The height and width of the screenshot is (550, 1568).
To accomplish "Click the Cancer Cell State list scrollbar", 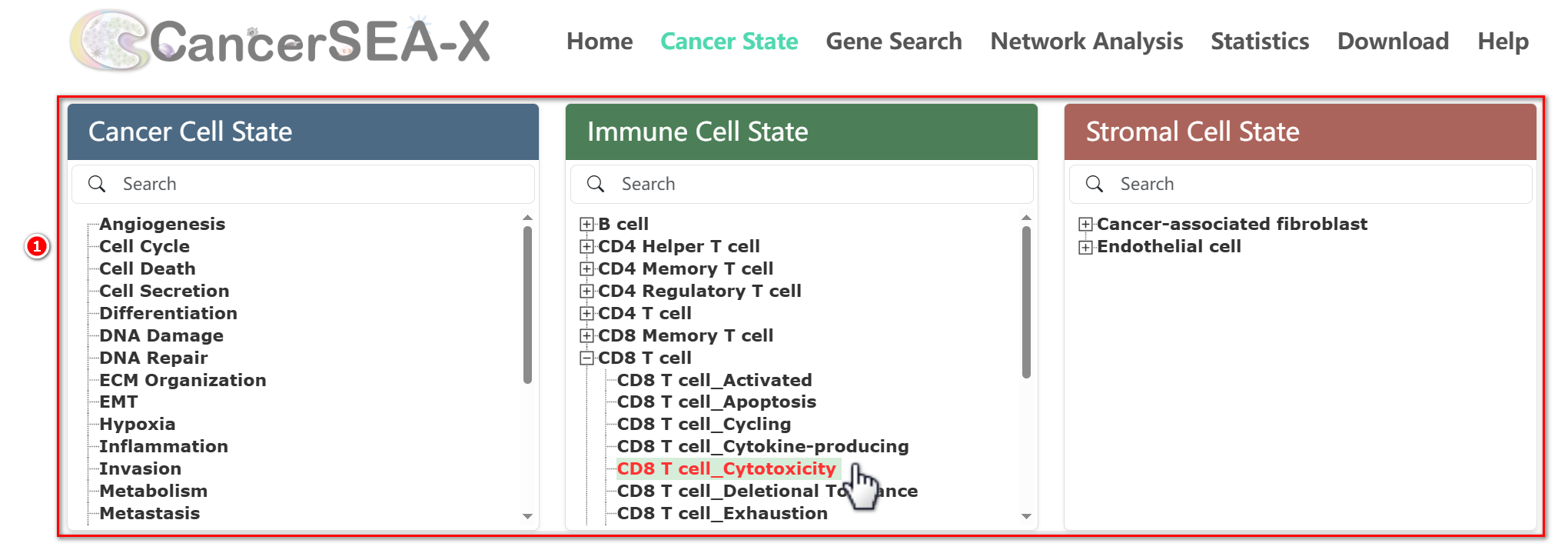I will (x=527, y=308).
